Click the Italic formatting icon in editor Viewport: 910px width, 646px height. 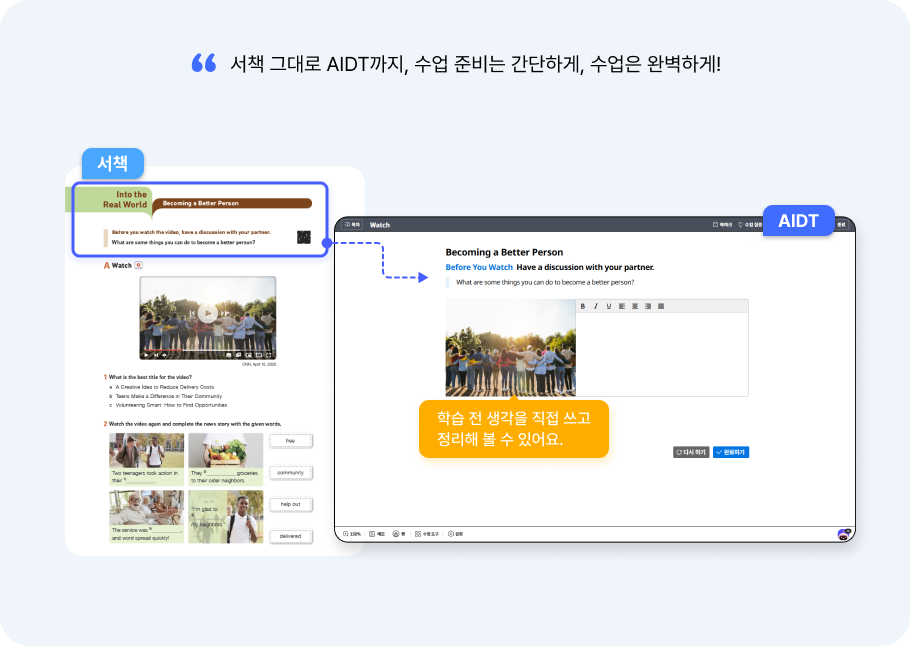click(595, 306)
